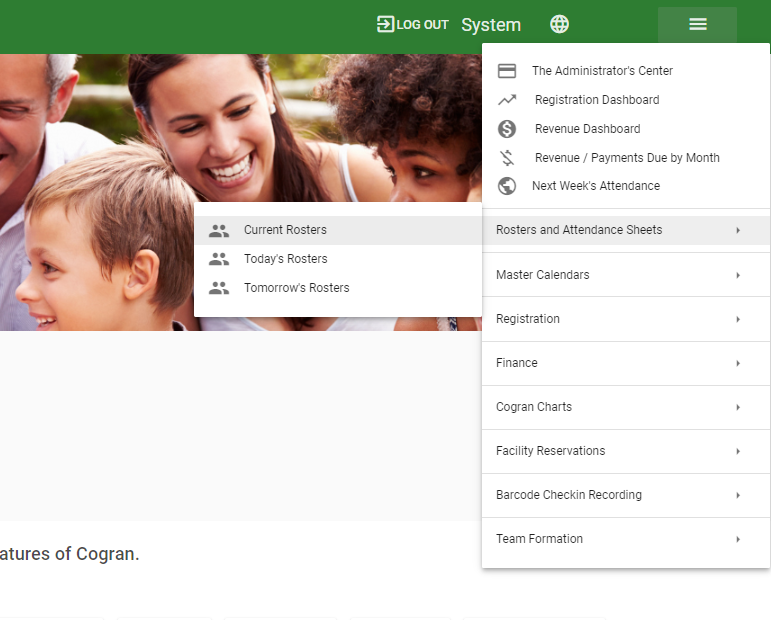The width and height of the screenshot is (771, 620).
Task: Click the dollar circle icon for Revenue Dashboard
Action: click(x=506, y=129)
